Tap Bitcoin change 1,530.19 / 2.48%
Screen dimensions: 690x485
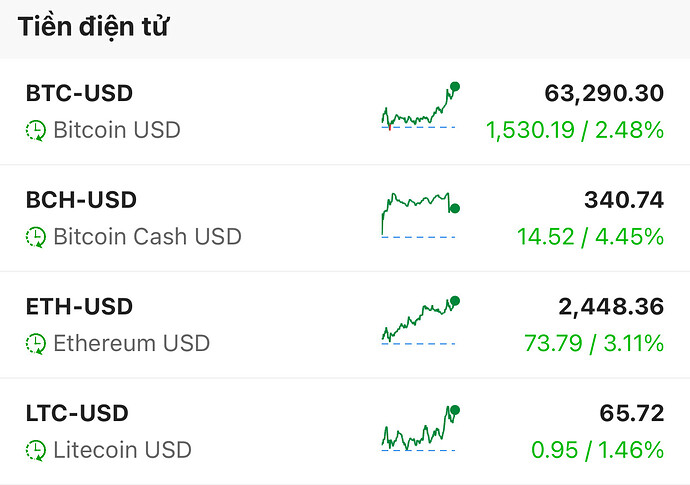575,130
